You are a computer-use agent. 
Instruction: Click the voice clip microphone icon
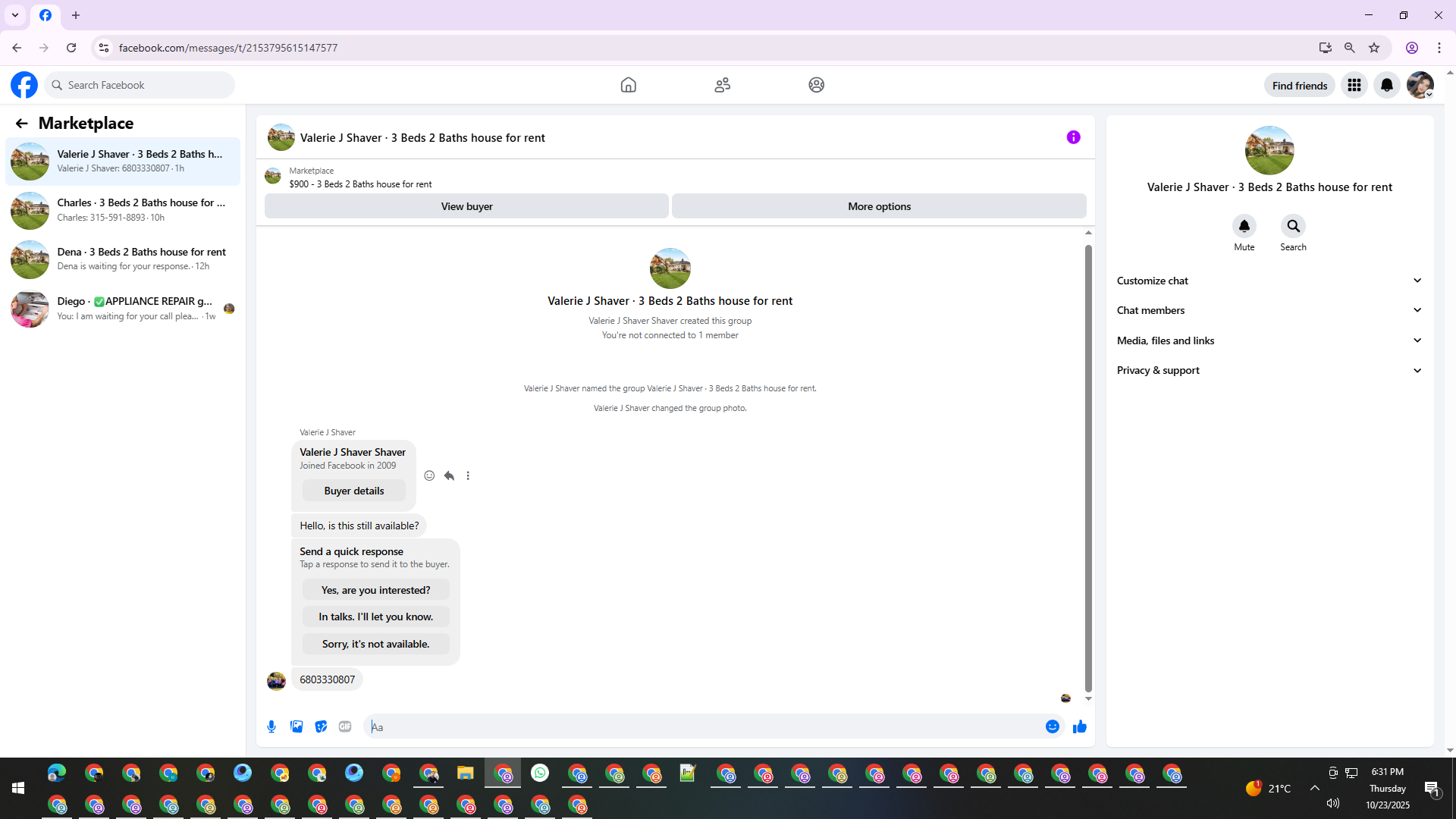pos(271,726)
